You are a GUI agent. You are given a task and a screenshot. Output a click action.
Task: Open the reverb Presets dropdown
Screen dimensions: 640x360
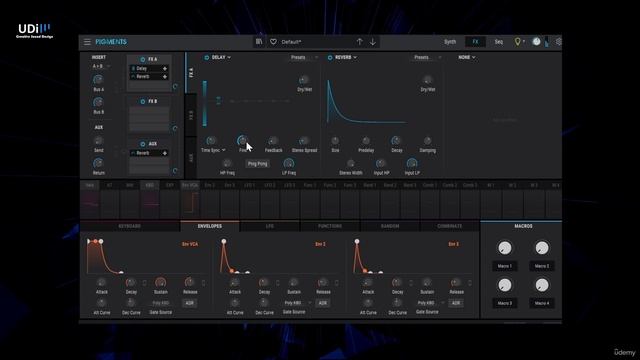click(427, 58)
